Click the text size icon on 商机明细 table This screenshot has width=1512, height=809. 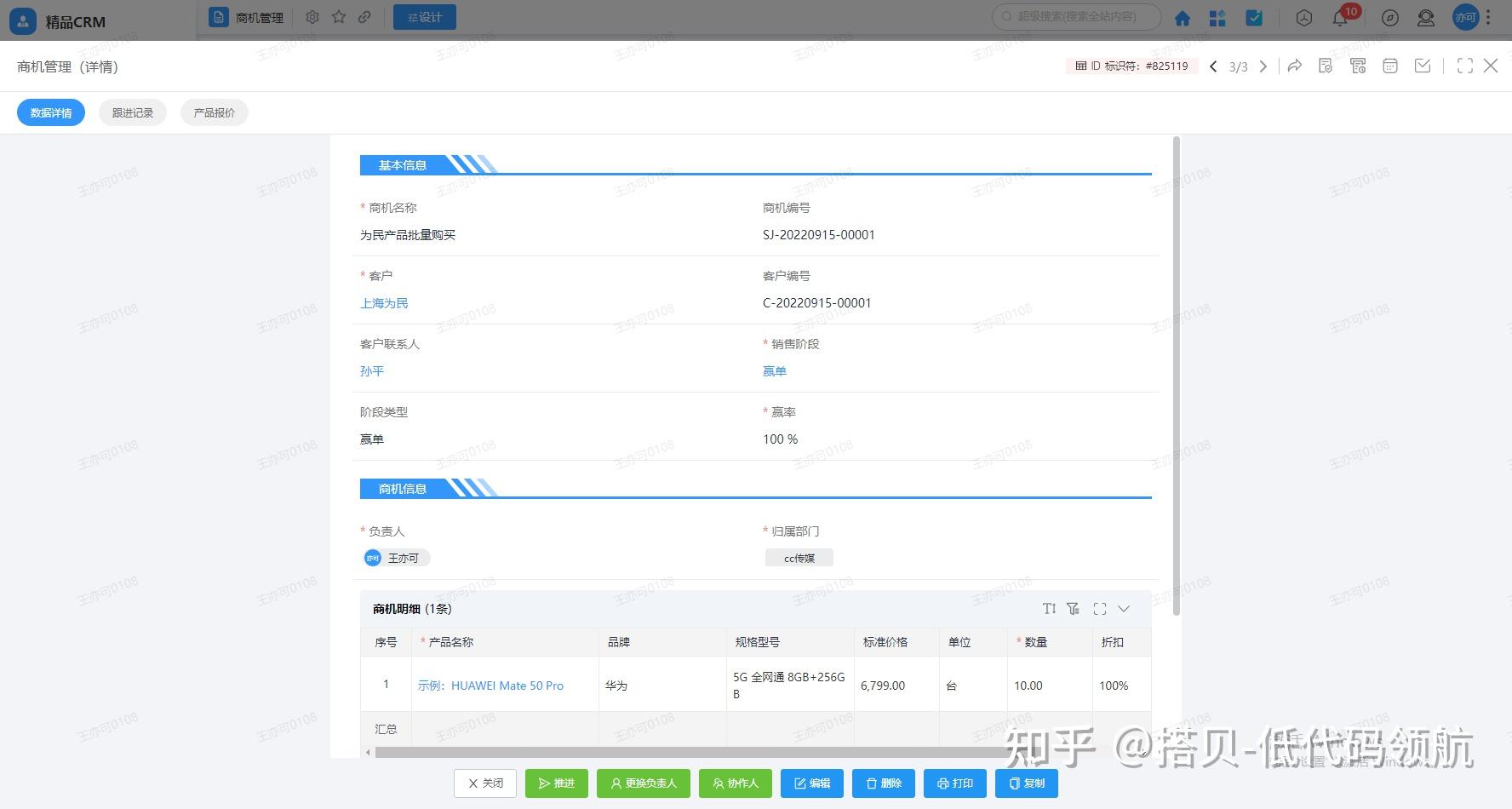1049,608
